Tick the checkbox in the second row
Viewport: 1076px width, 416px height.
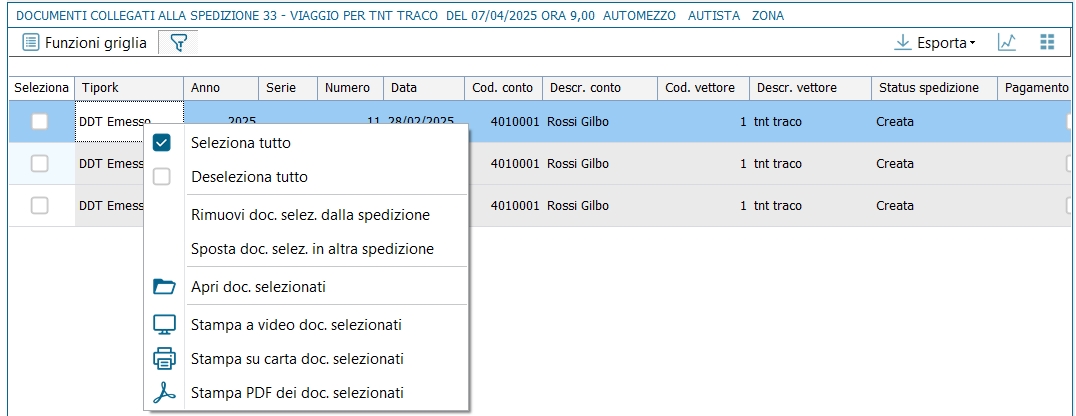(x=39, y=164)
